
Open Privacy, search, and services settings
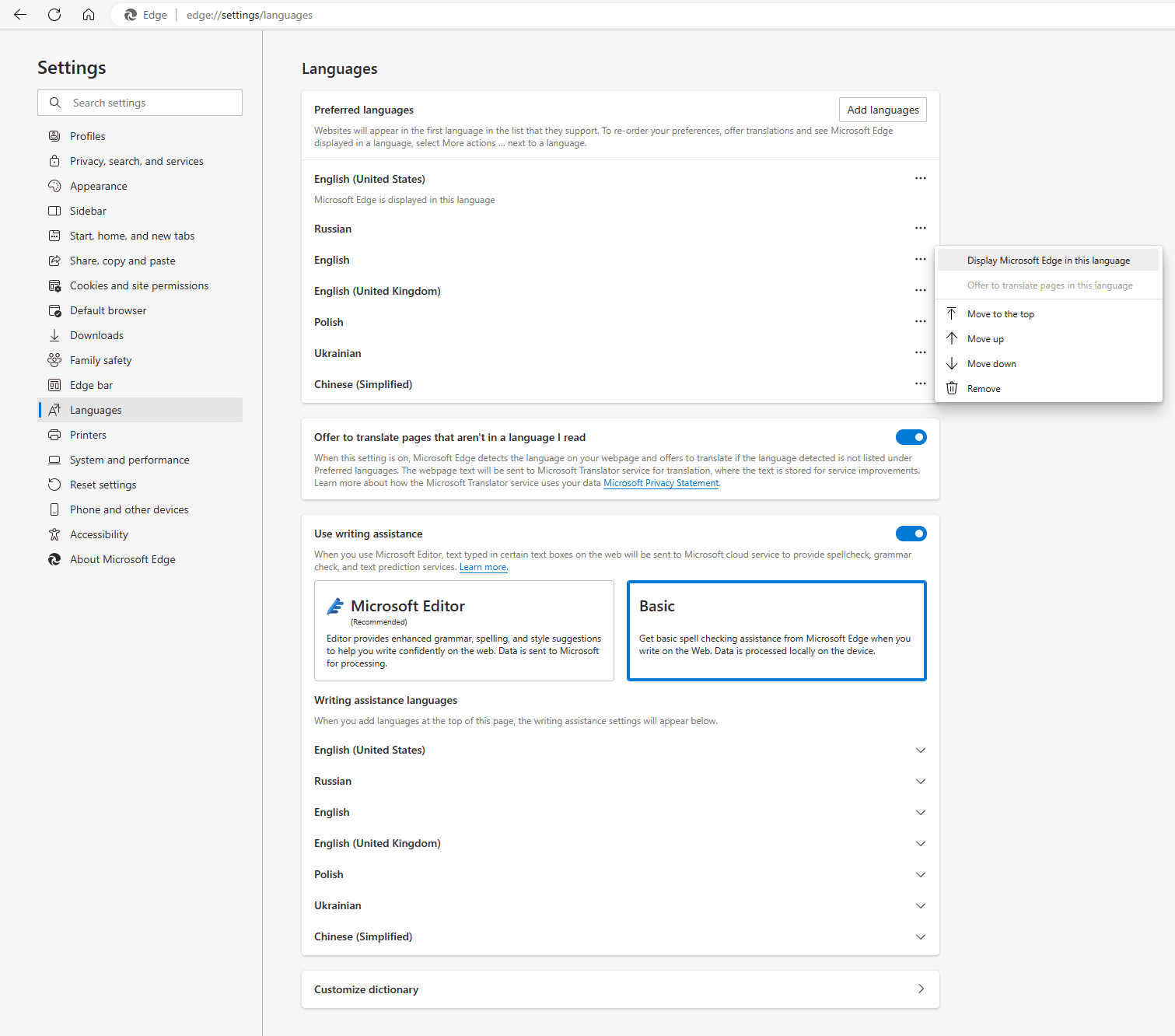click(137, 161)
